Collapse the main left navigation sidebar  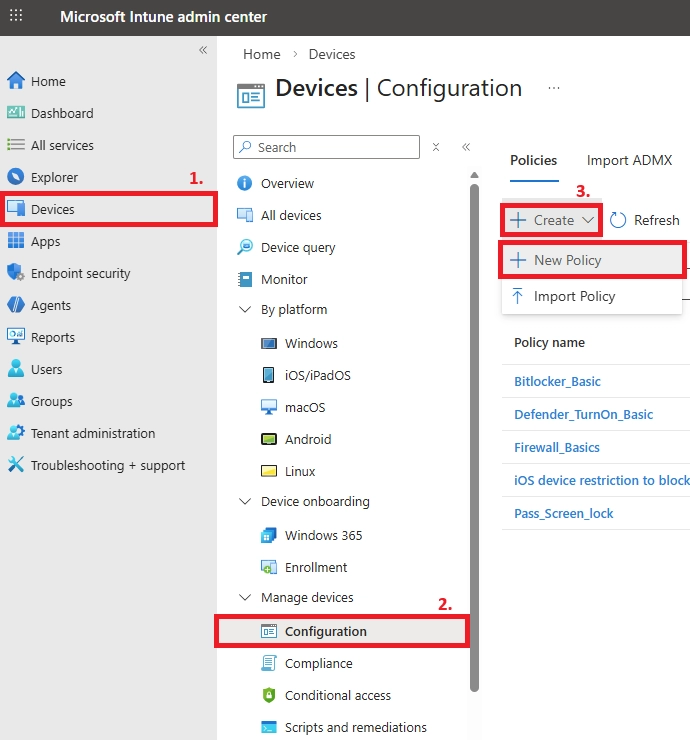click(x=203, y=50)
